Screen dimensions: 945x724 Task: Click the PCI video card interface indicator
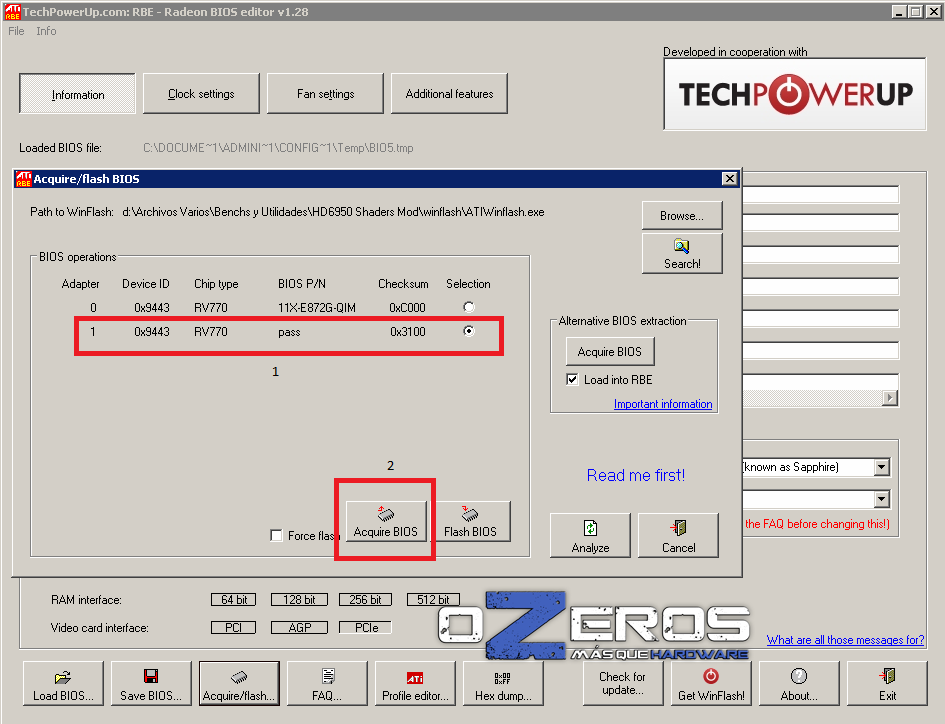[x=234, y=628]
